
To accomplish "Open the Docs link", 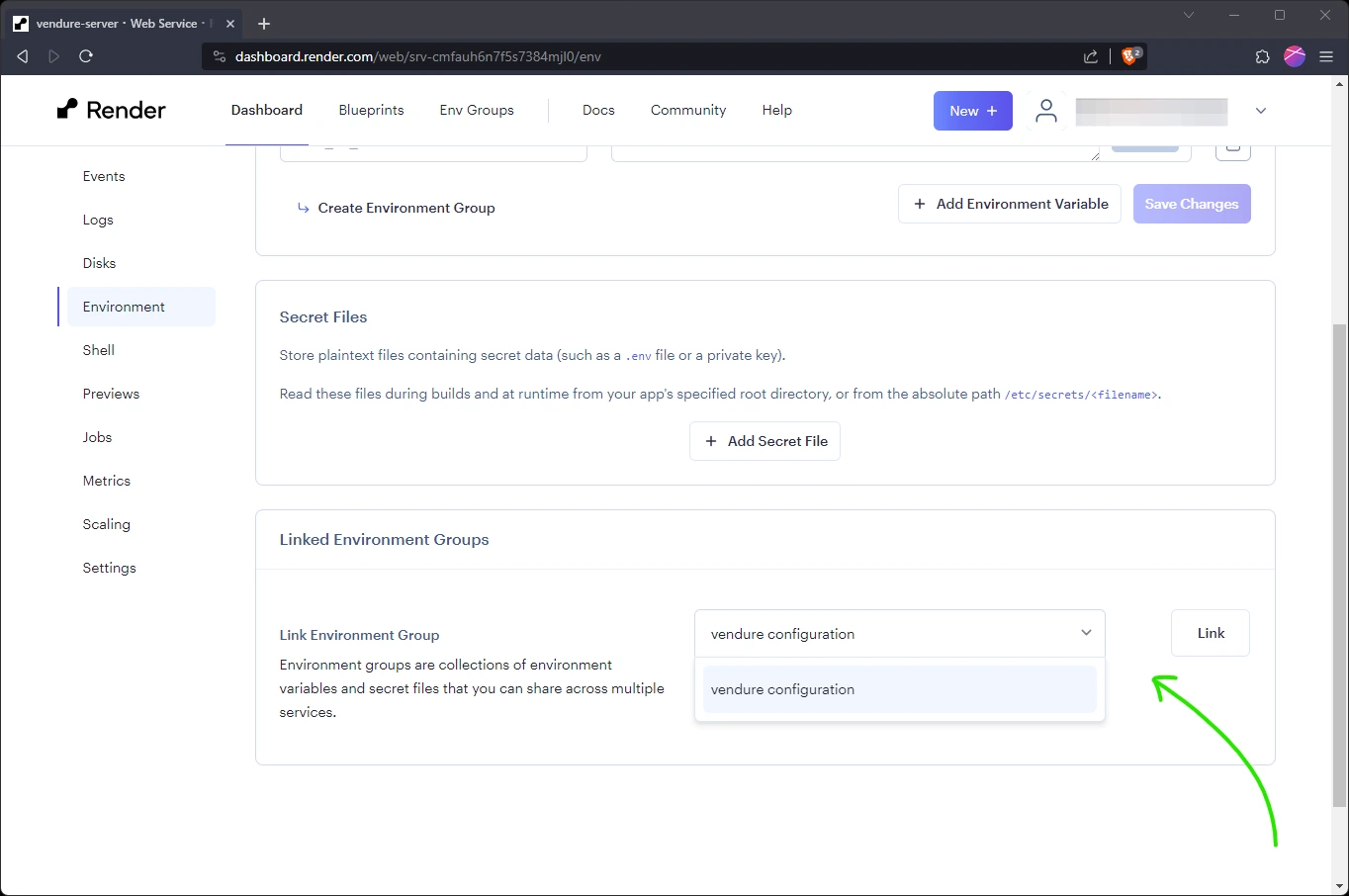I will pyautogui.click(x=598, y=110).
